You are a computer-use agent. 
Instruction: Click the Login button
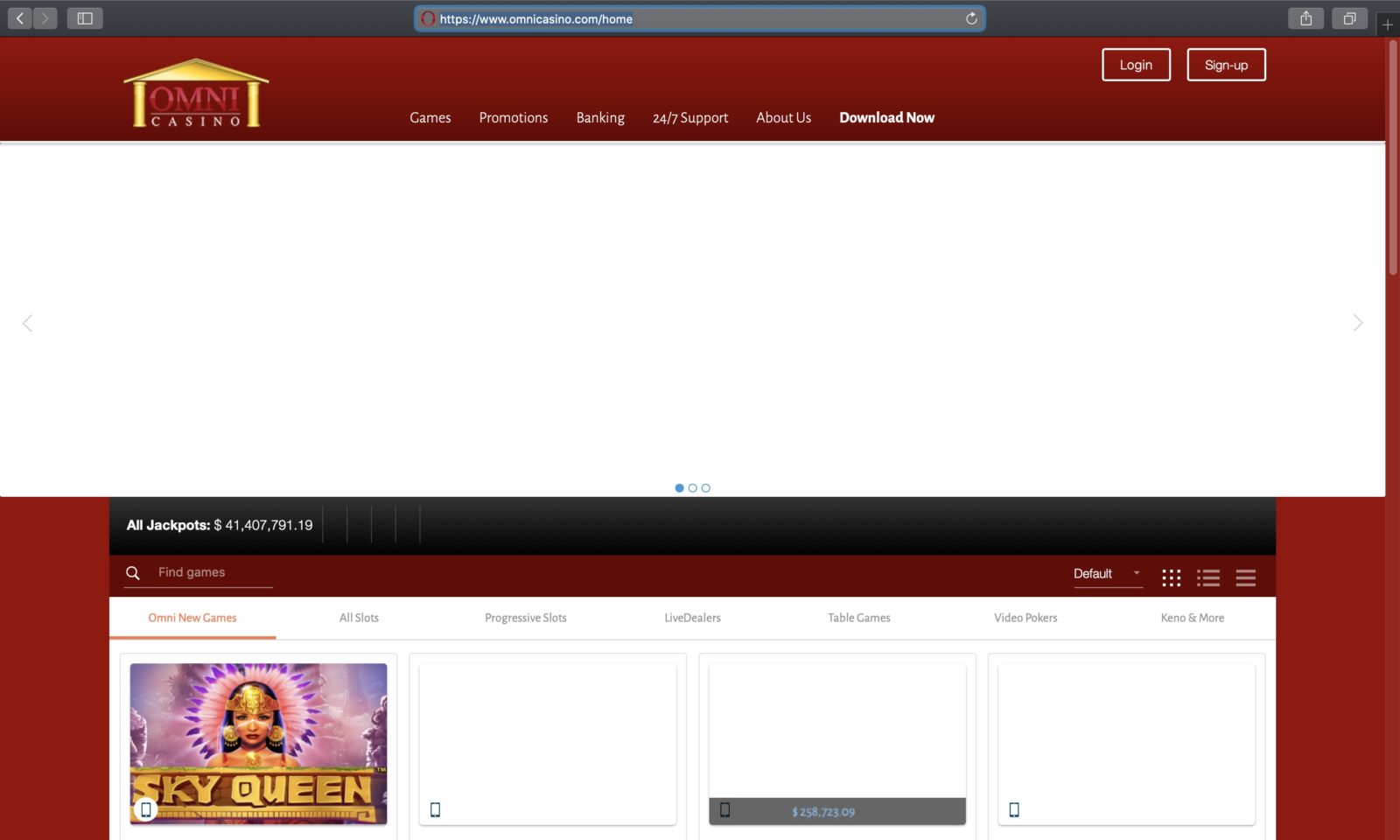pos(1136,64)
